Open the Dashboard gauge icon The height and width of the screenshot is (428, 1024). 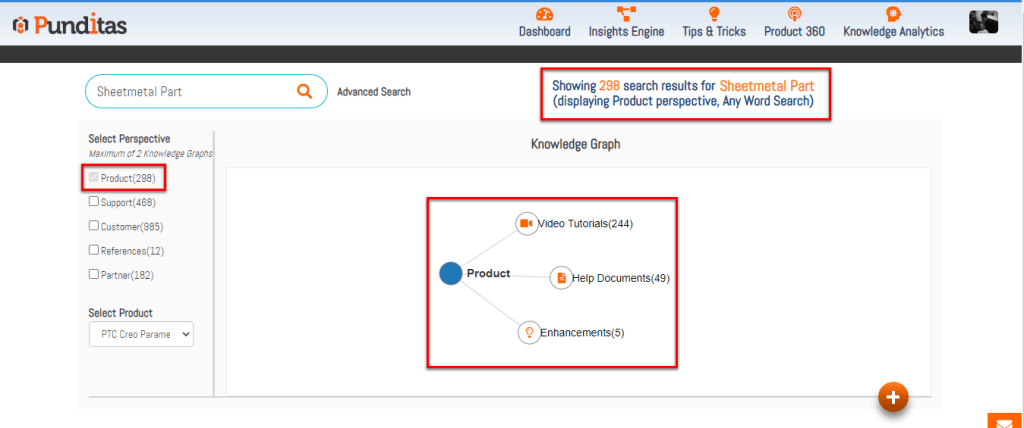point(544,14)
